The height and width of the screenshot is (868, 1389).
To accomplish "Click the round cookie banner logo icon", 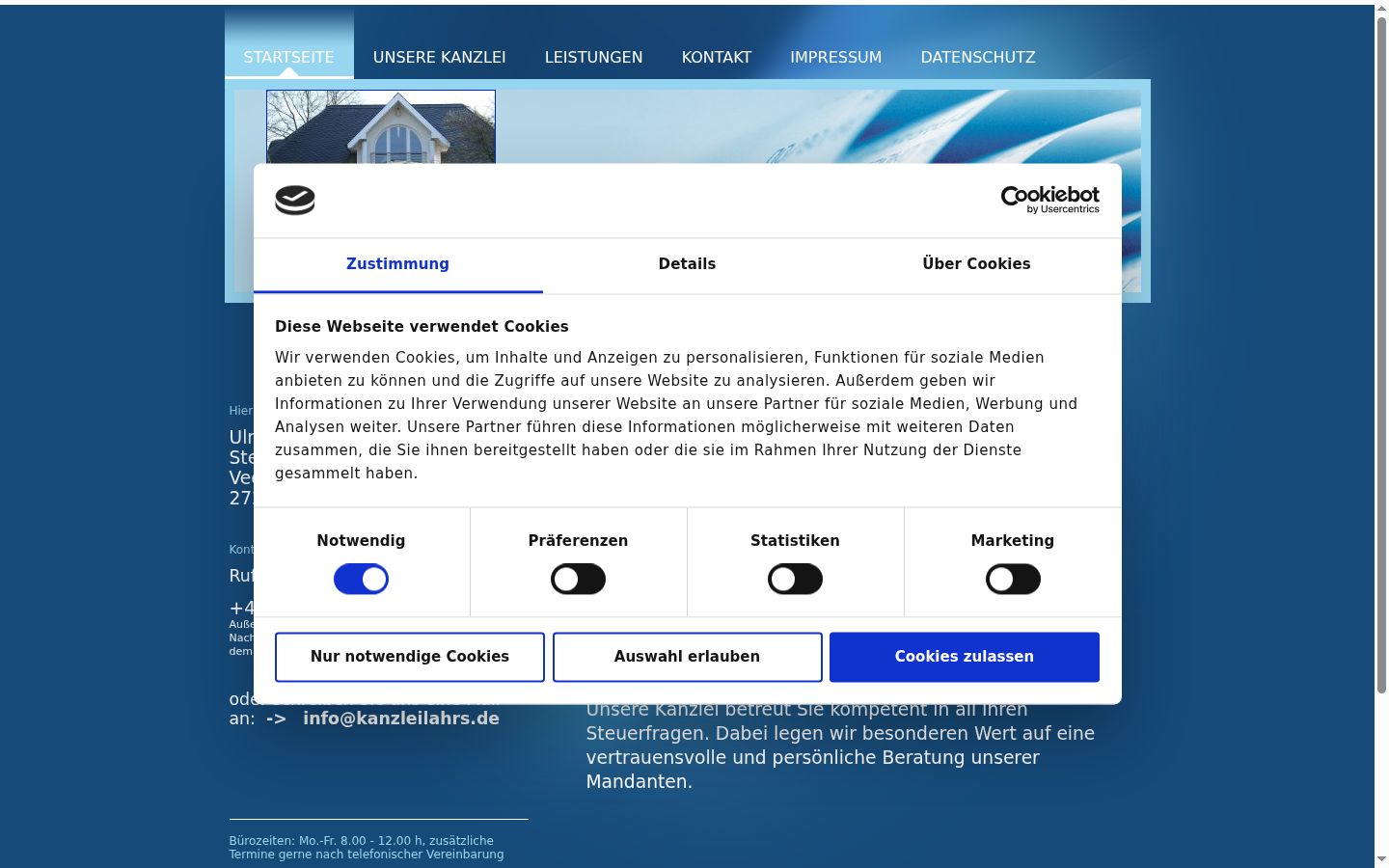I will click(x=295, y=200).
